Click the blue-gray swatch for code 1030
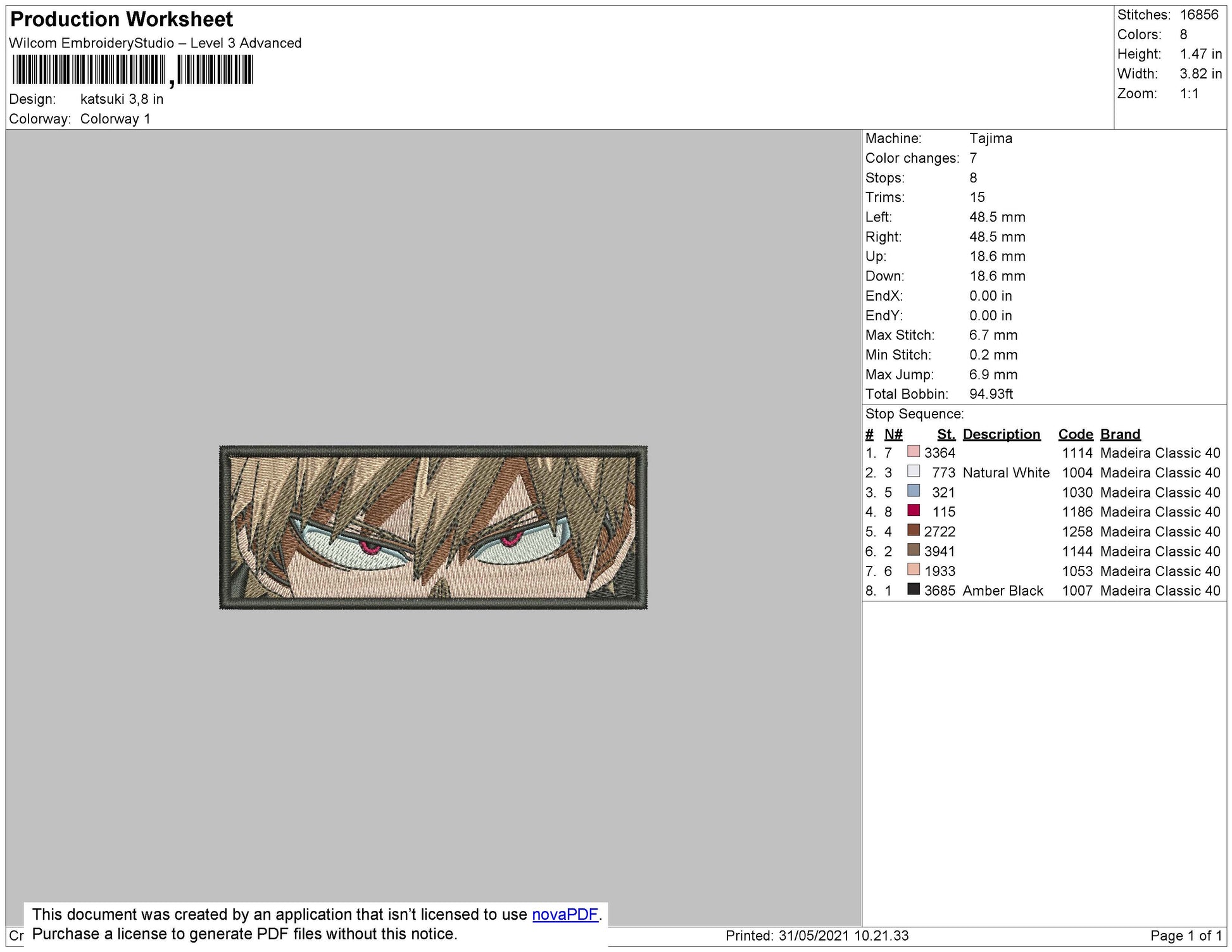Image resolution: width=1232 pixels, height=952 pixels. (914, 491)
